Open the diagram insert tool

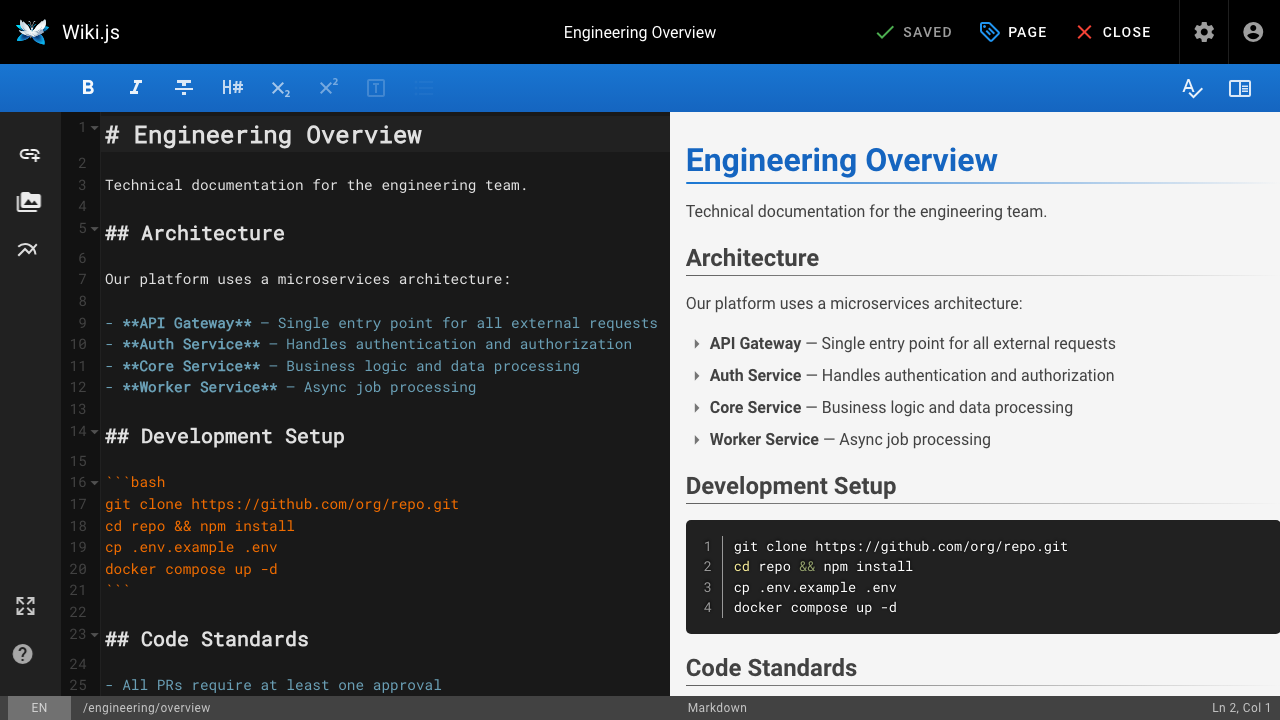tap(29, 250)
